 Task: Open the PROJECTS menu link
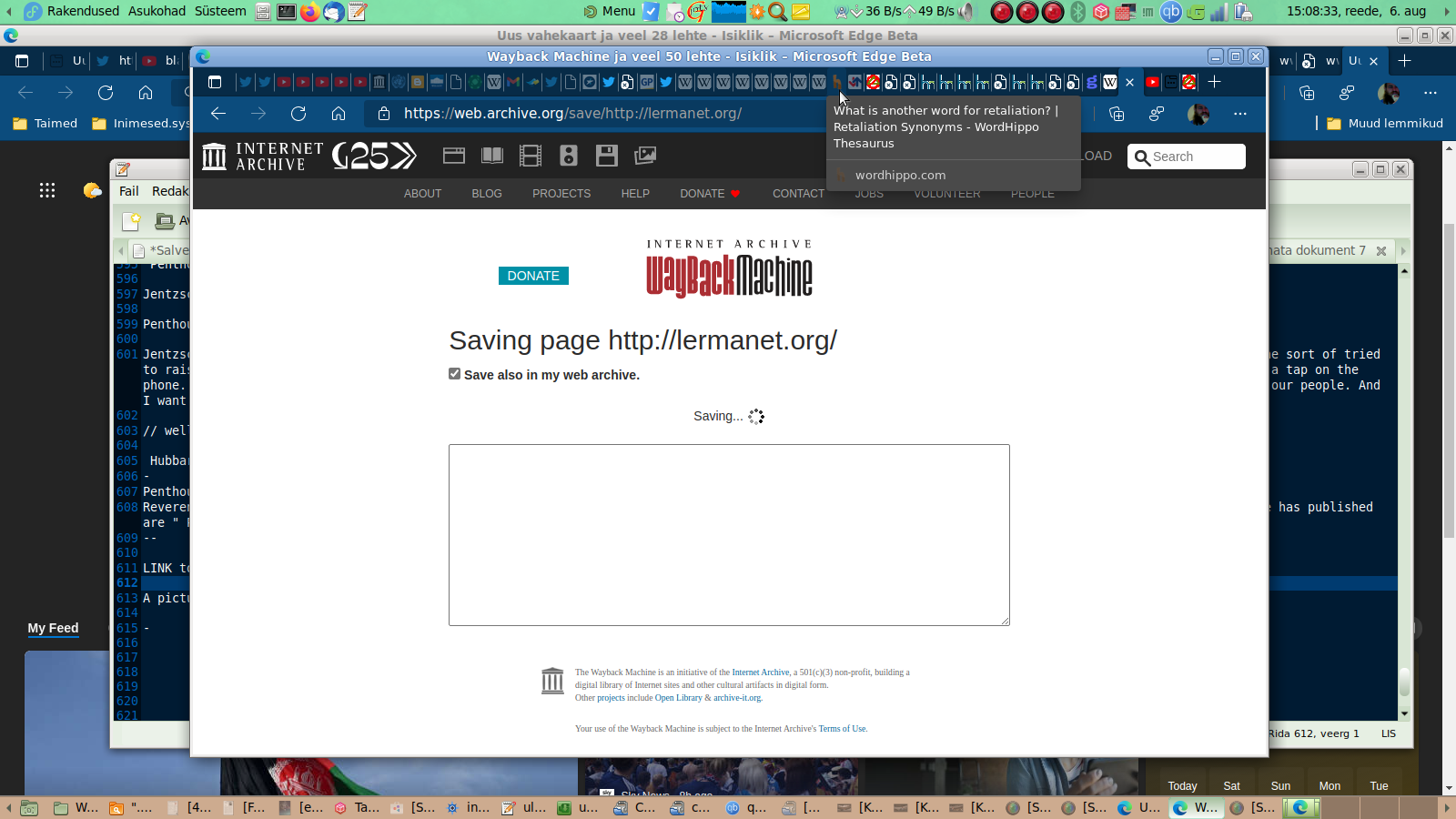[x=561, y=194]
